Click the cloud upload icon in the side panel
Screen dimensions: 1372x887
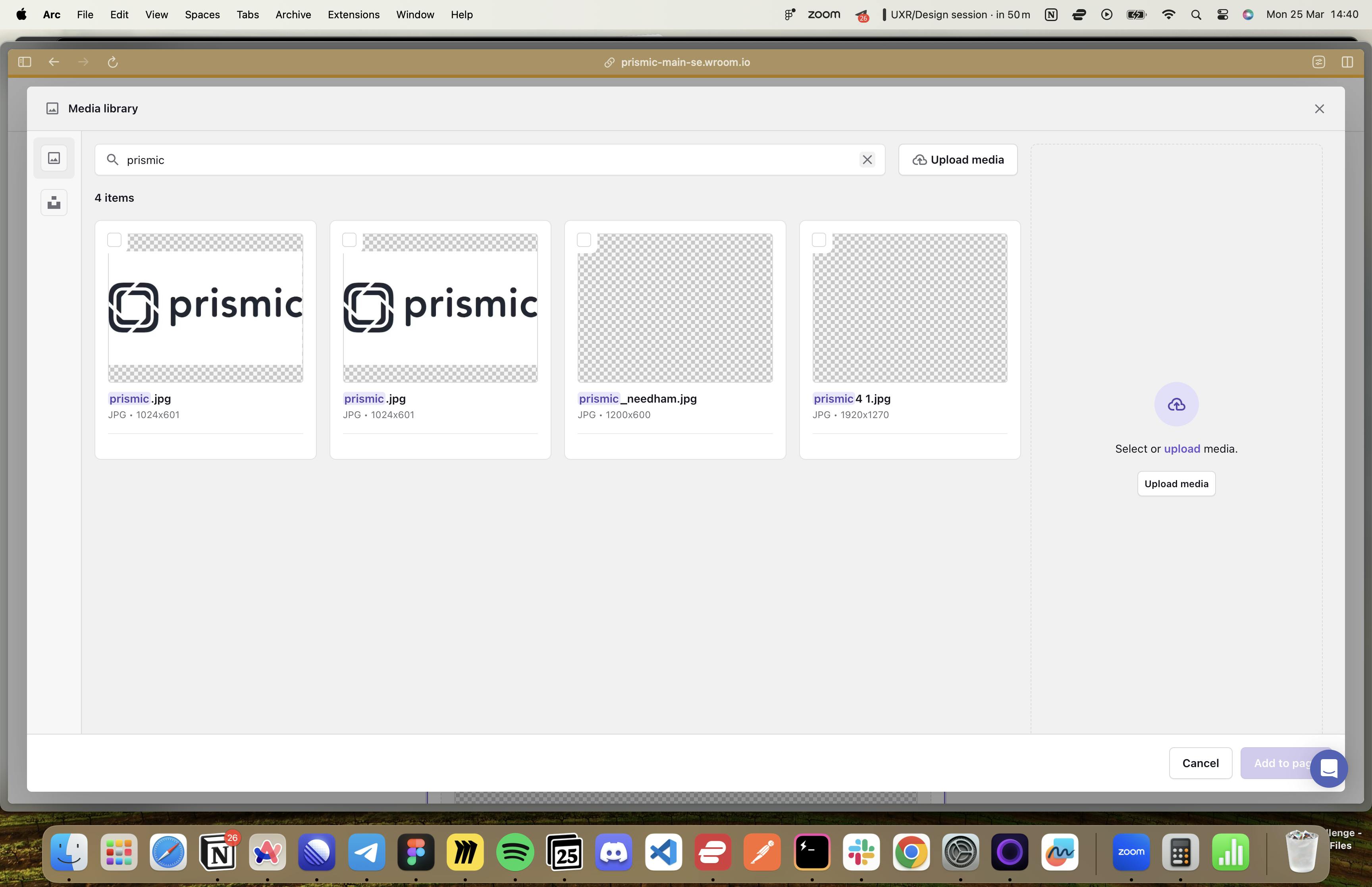[x=1176, y=404]
